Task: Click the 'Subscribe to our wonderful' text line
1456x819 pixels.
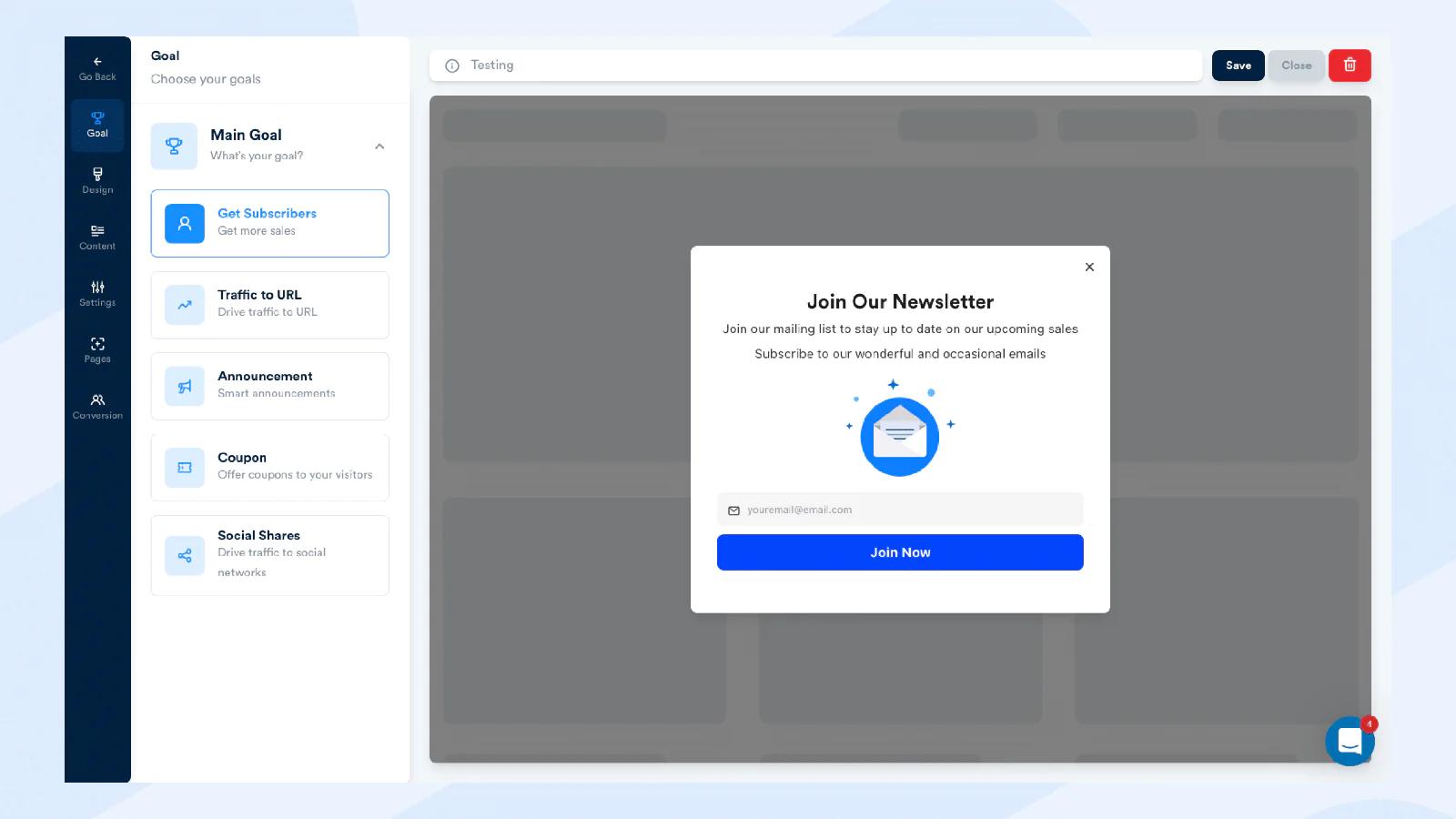Action: [x=900, y=354]
